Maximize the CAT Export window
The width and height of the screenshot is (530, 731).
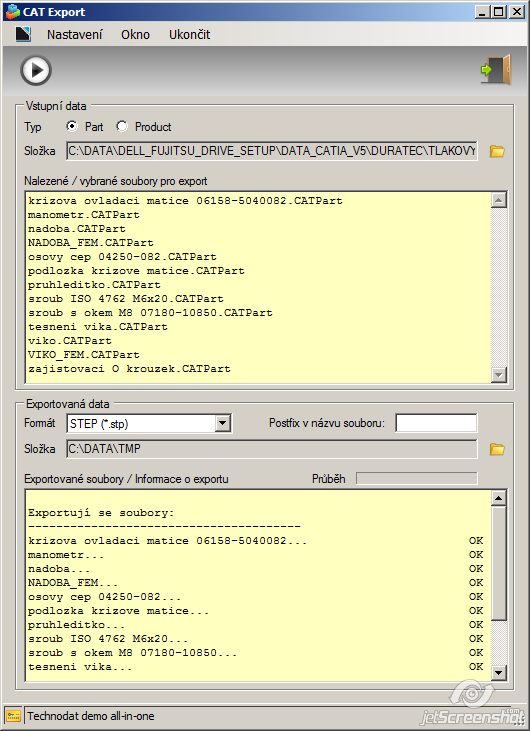(499, 12)
